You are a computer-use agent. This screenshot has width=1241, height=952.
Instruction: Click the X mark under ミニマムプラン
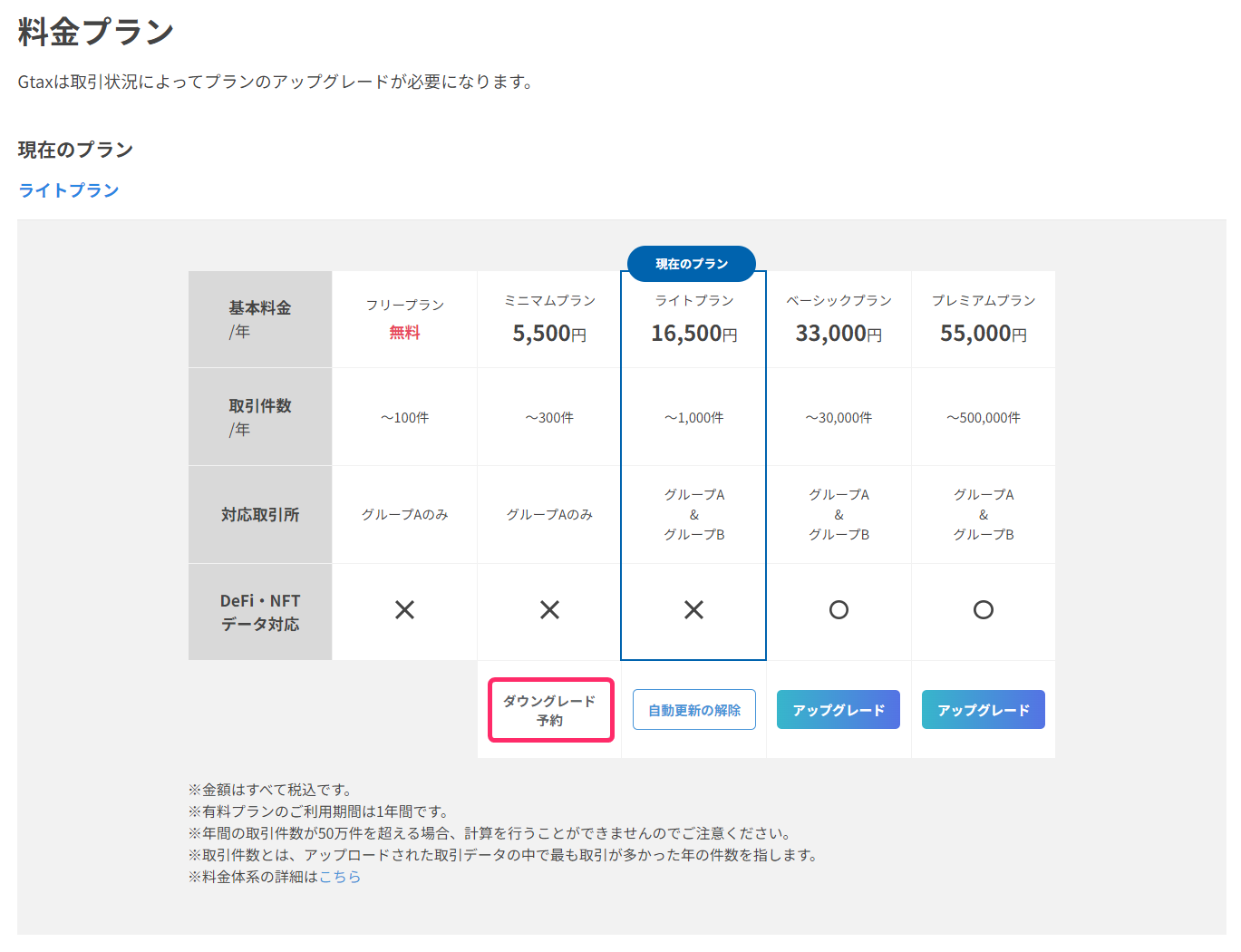[x=549, y=610]
